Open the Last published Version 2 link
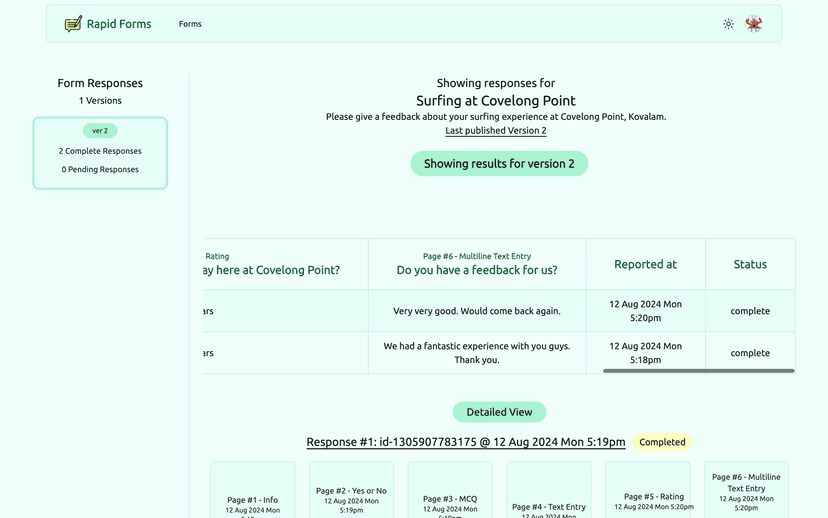Screen dimensions: 828x518 [x=496, y=131]
